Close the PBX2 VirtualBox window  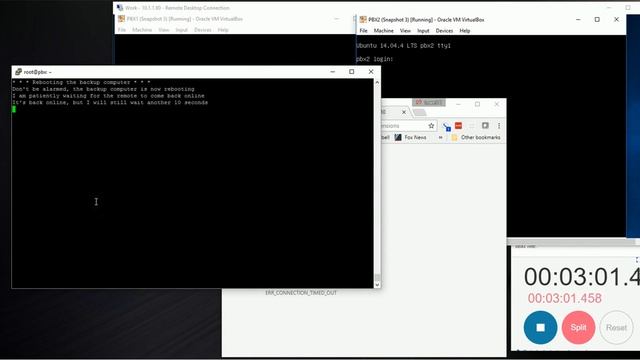(x=616, y=19)
